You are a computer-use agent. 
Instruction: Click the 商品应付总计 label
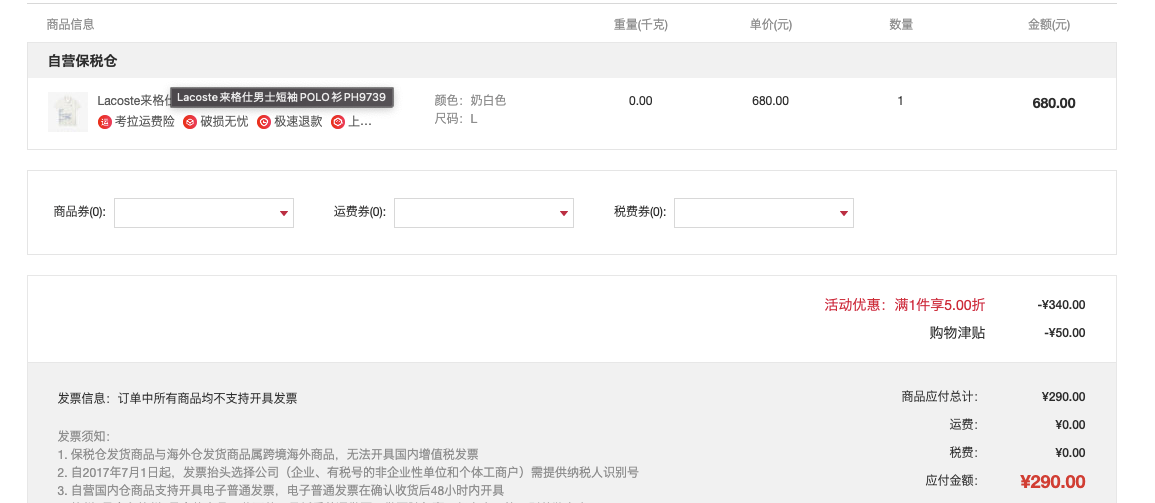pos(940,396)
